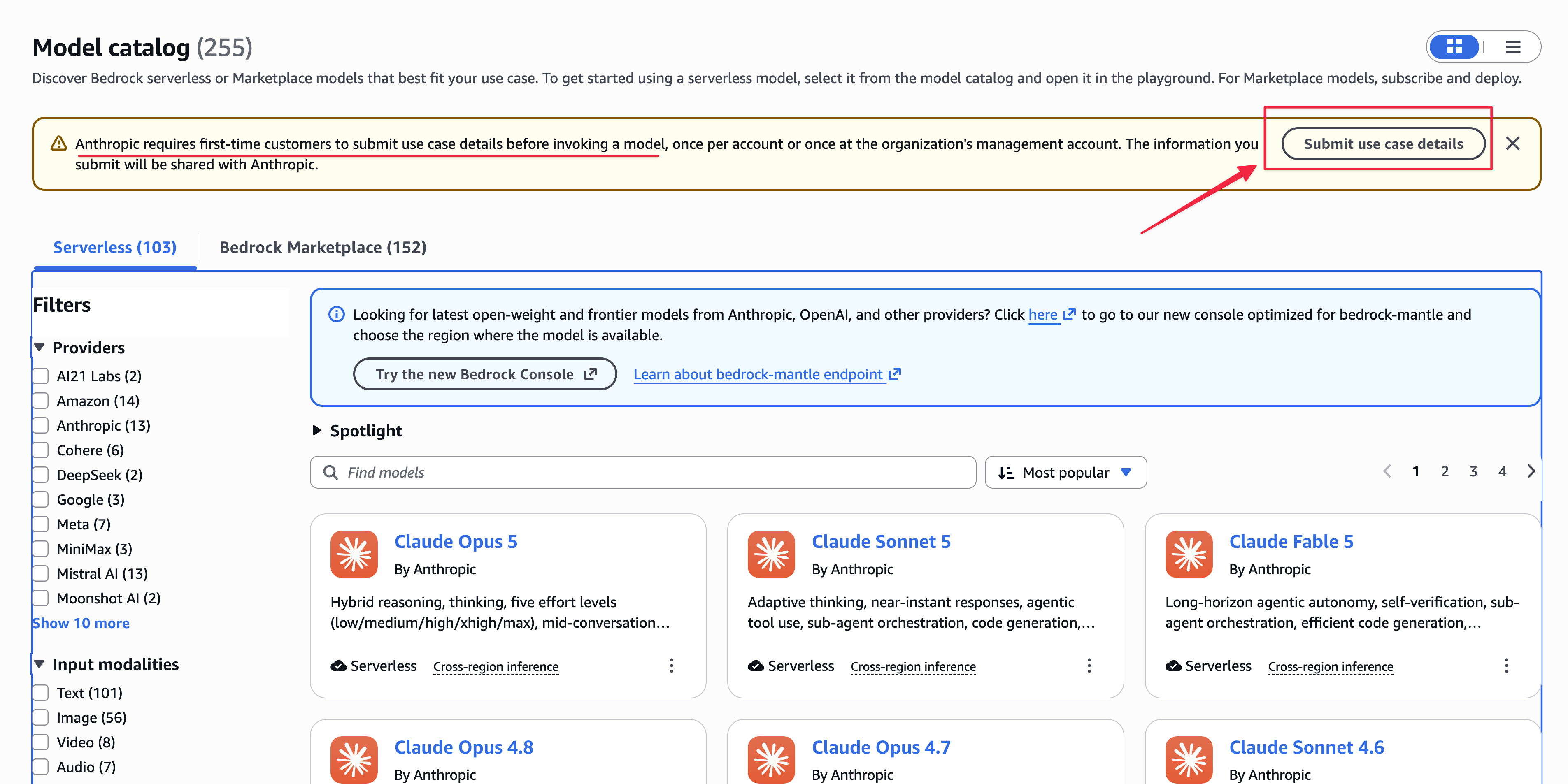Check the Moonshot AI provider filter

click(41, 598)
